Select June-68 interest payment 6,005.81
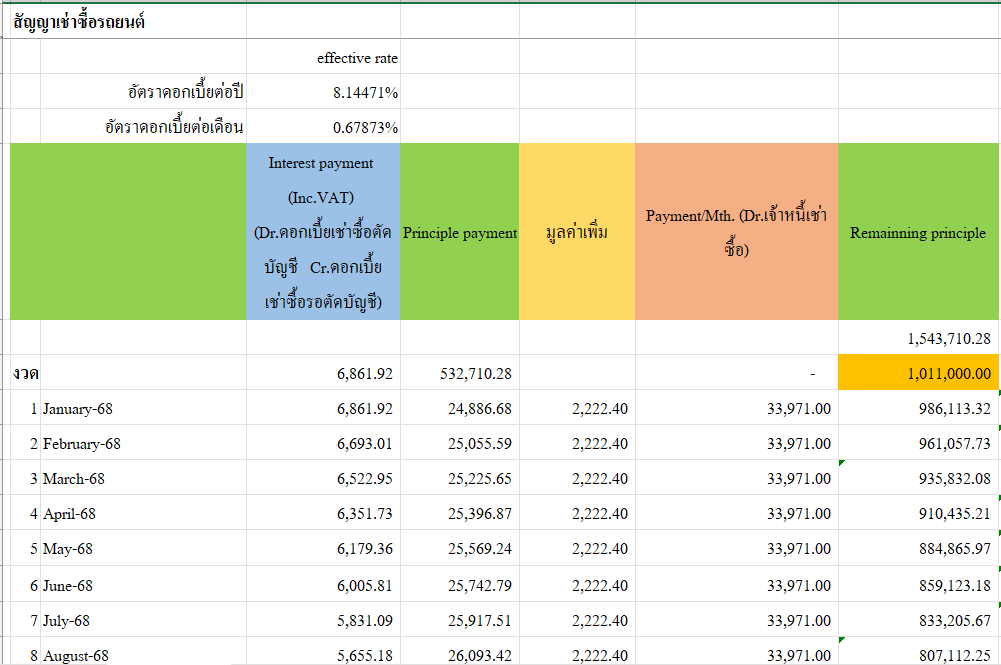1001x665 pixels. point(364,585)
